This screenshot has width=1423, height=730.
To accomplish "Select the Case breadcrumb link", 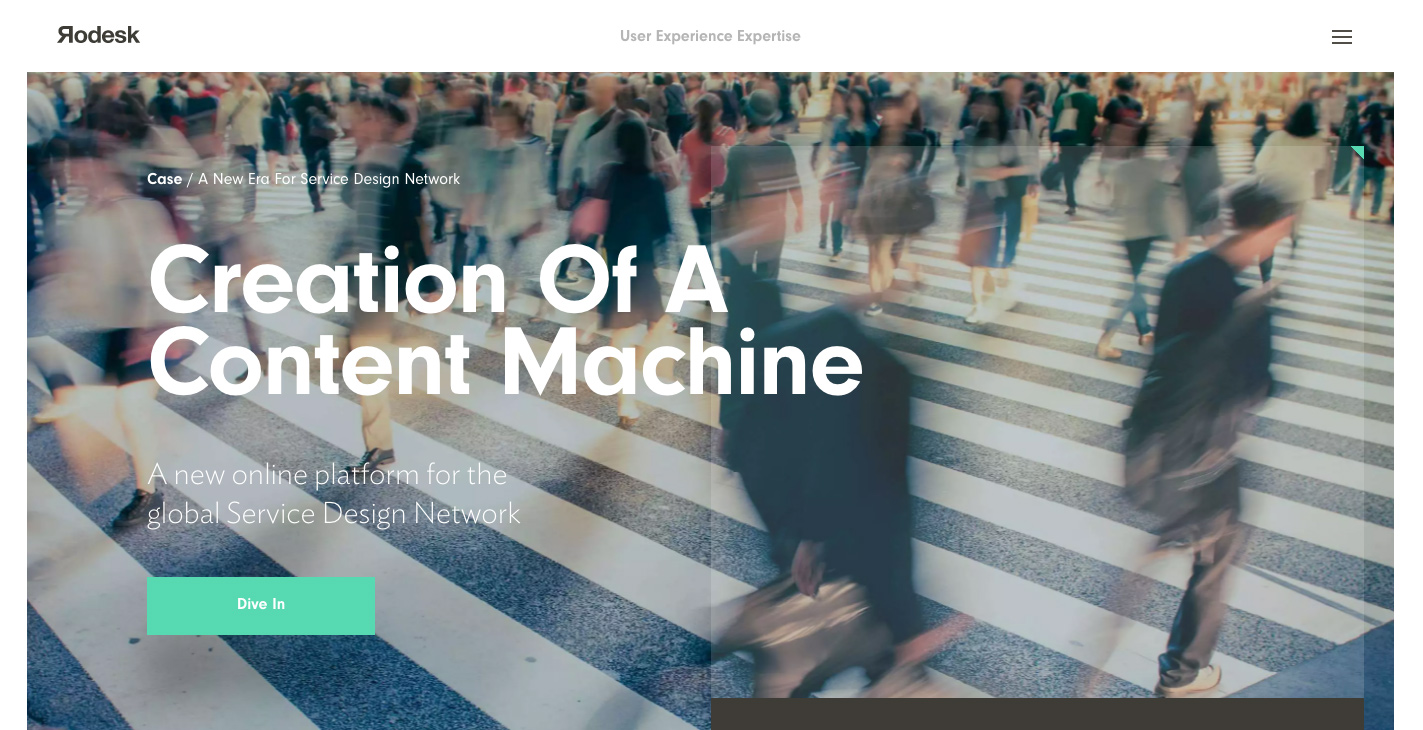I will pos(164,179).
